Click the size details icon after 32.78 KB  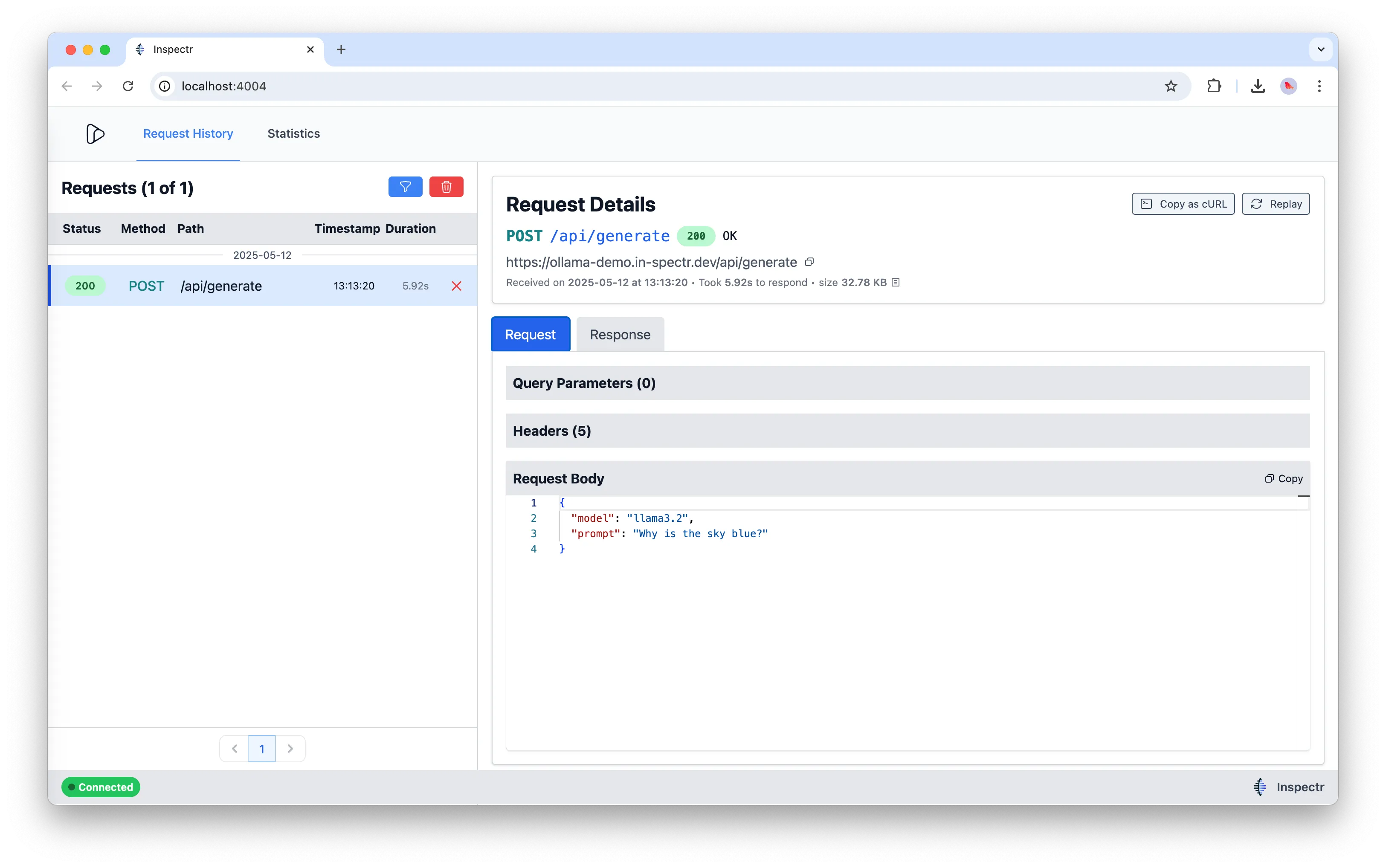click(x=895, y=283)
